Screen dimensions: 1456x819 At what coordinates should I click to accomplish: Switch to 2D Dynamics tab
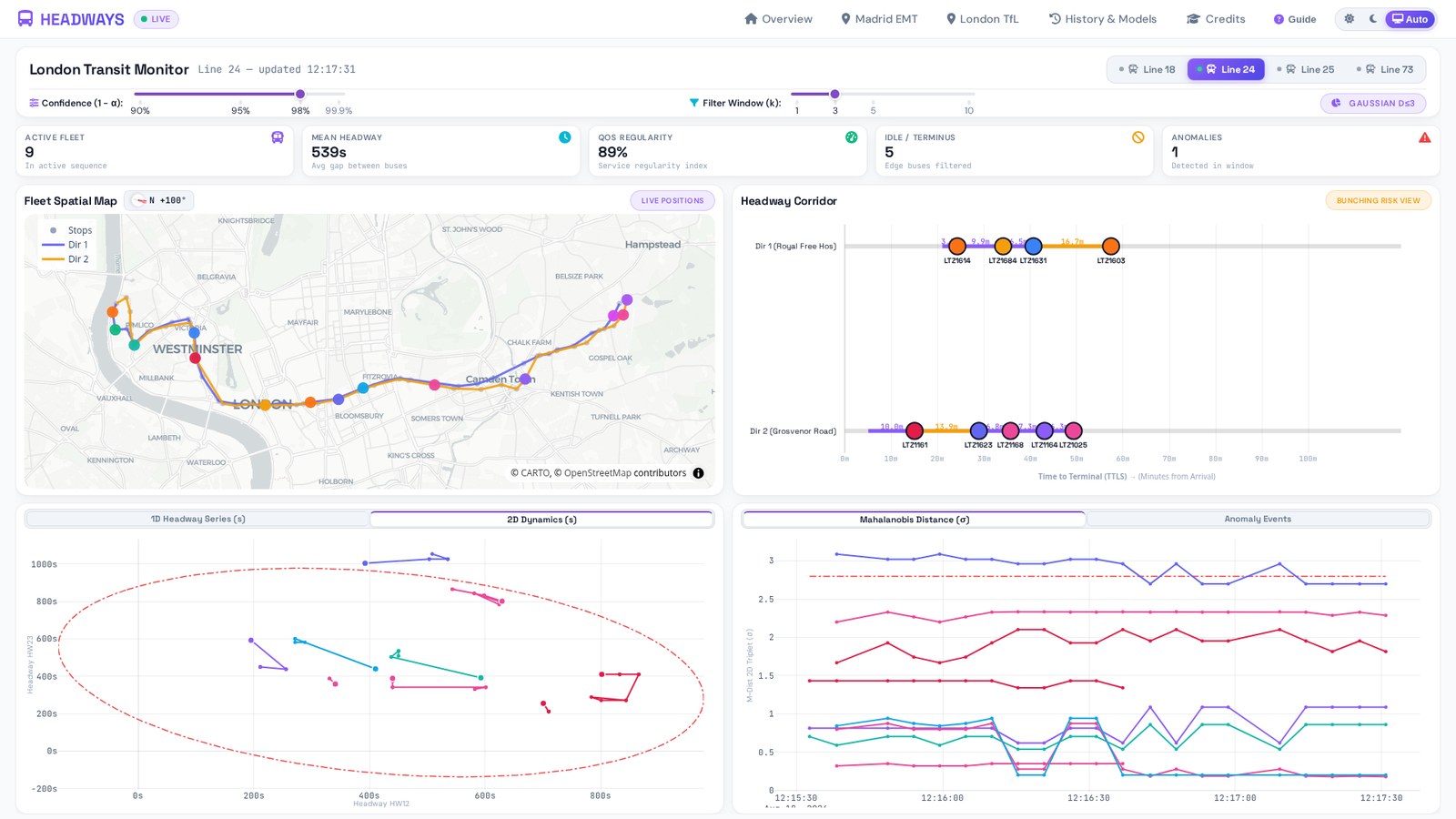click(541, 520)
